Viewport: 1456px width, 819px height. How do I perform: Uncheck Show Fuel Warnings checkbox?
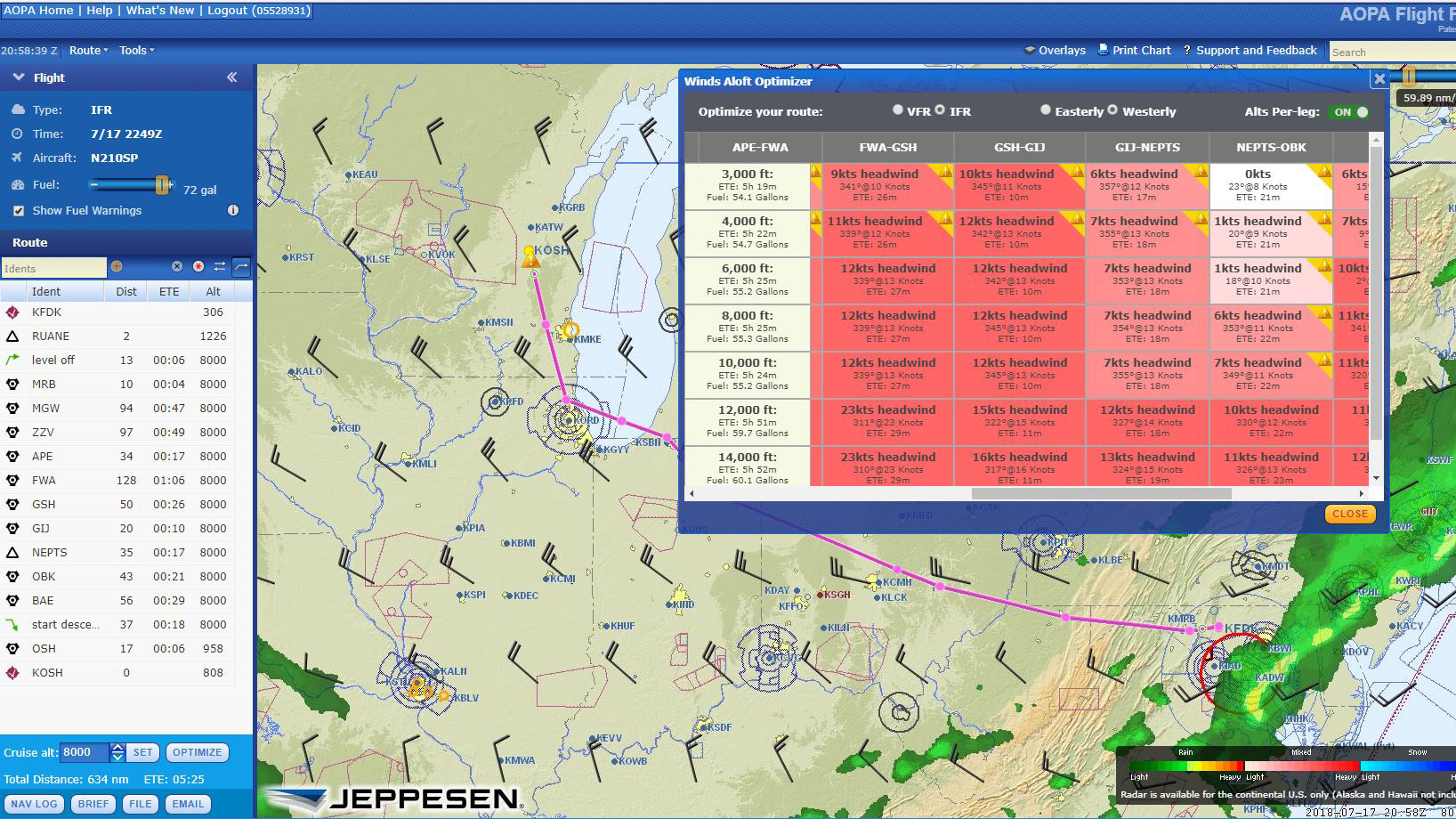click(x=19, y=211)
